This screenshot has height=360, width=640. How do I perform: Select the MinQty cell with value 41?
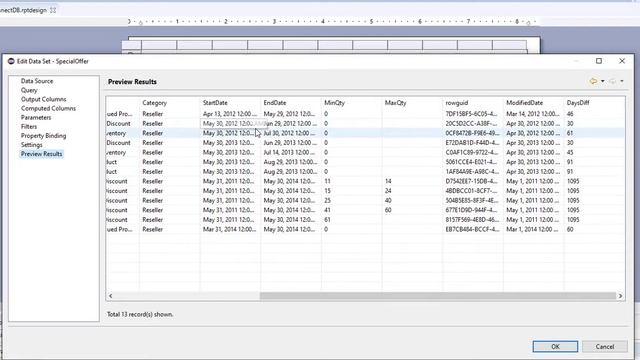pyautogui.click(x=351, y=210)
